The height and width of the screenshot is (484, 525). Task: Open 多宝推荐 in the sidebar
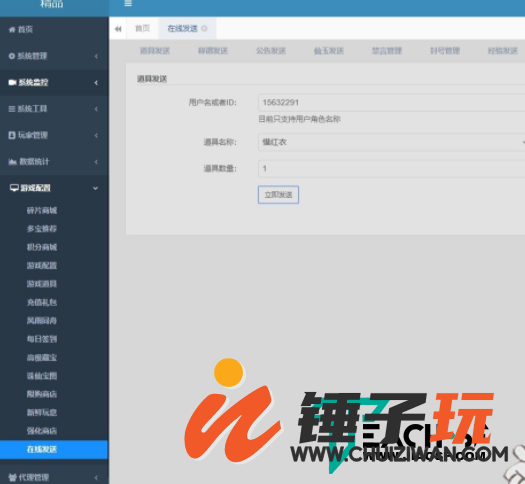point(42,229)
